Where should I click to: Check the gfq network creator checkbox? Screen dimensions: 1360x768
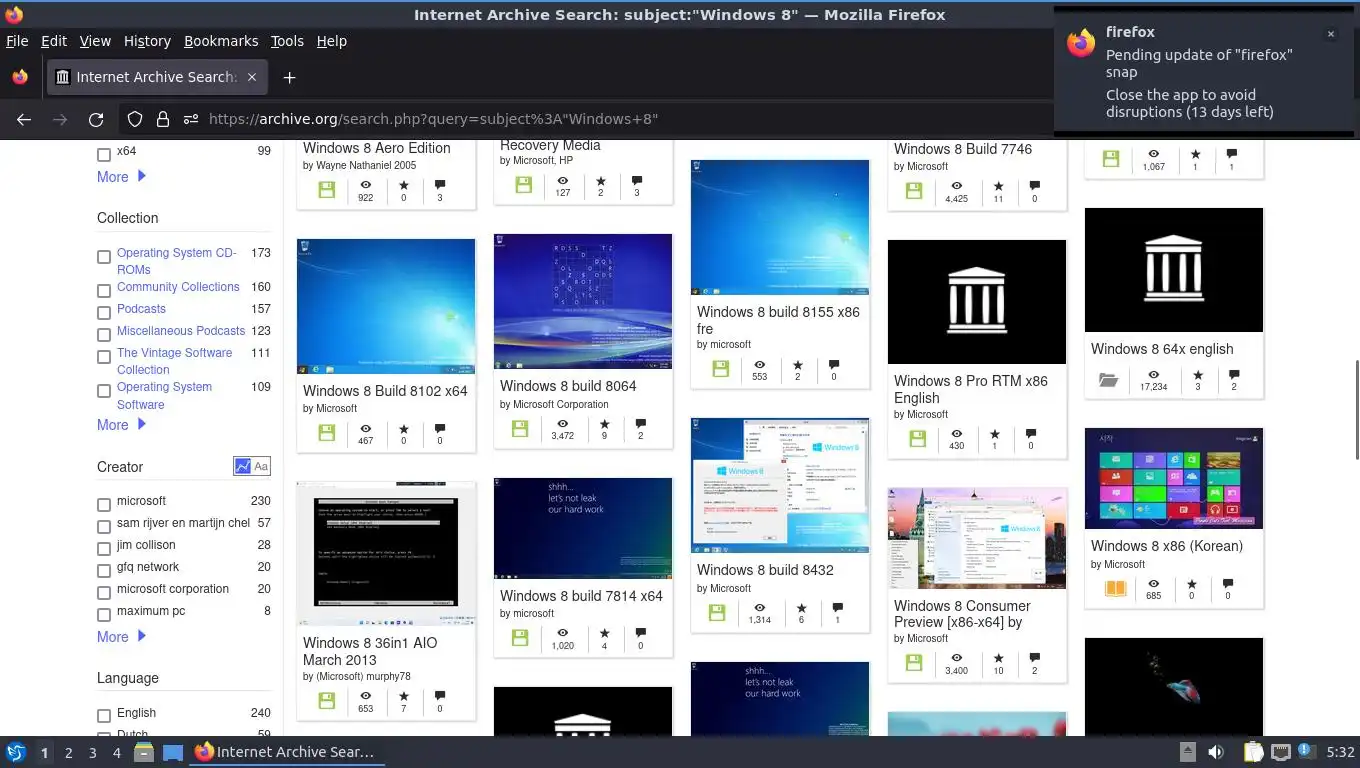pos(104,570)
